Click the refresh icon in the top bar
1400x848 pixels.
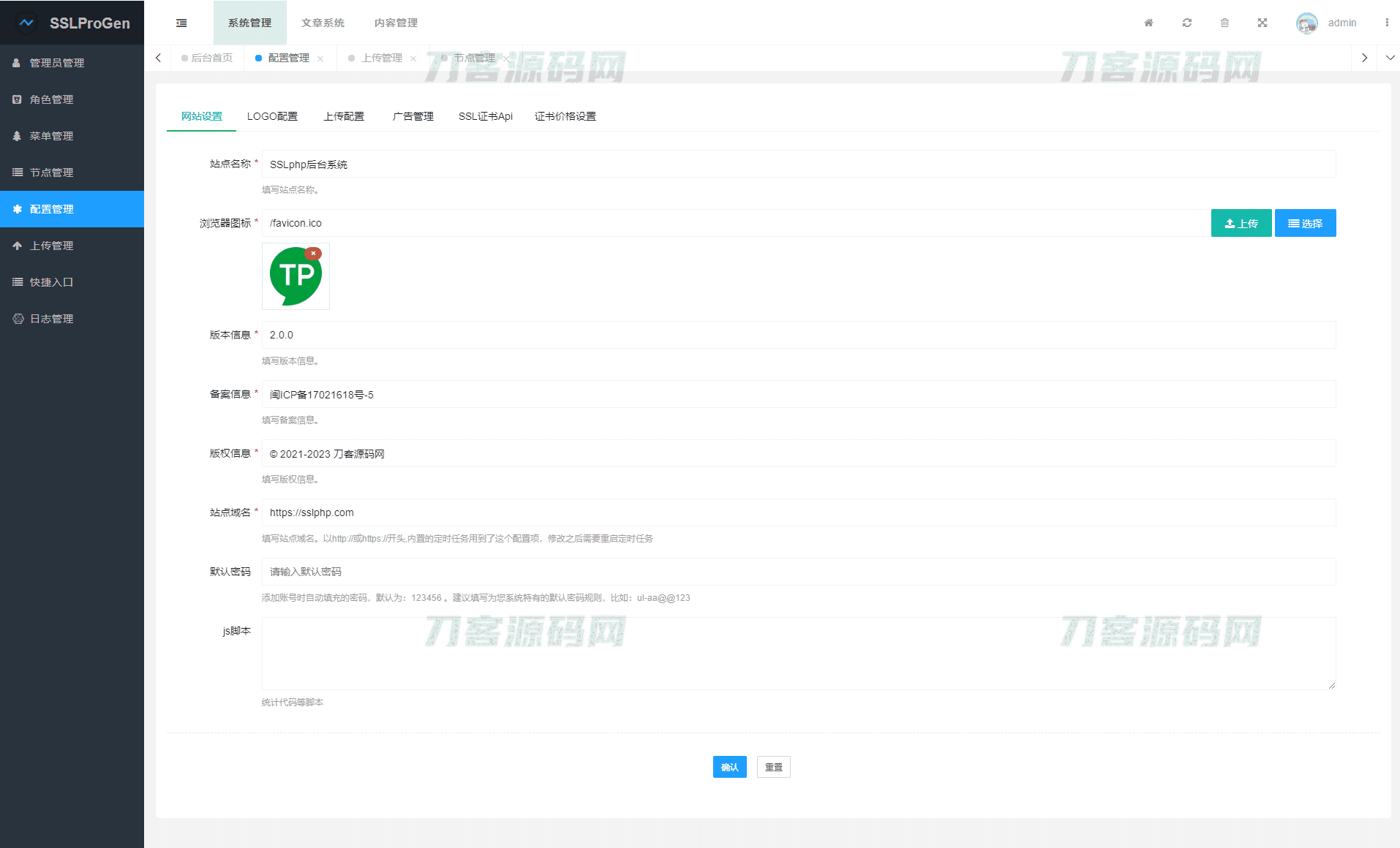click(x=1187, y=23)
